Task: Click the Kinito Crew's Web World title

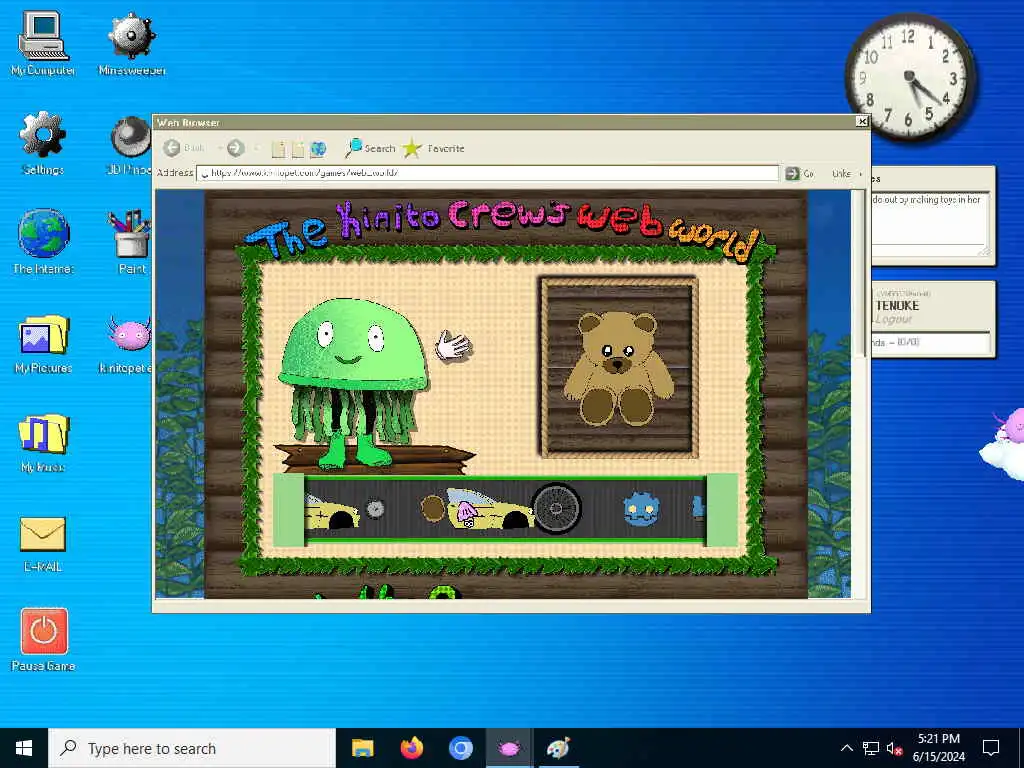Action: click(x=504, y=229)
